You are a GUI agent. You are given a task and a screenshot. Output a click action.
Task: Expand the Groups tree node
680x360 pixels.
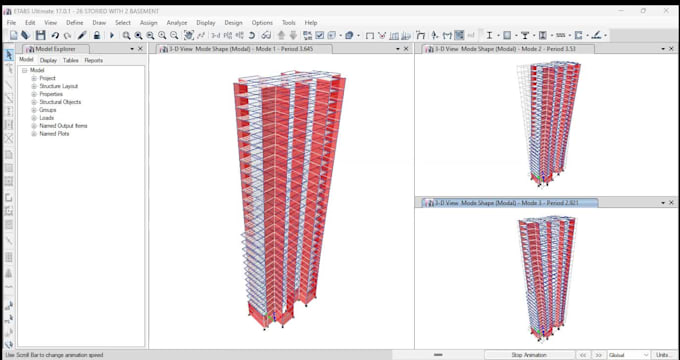click(x=34, y=110)
